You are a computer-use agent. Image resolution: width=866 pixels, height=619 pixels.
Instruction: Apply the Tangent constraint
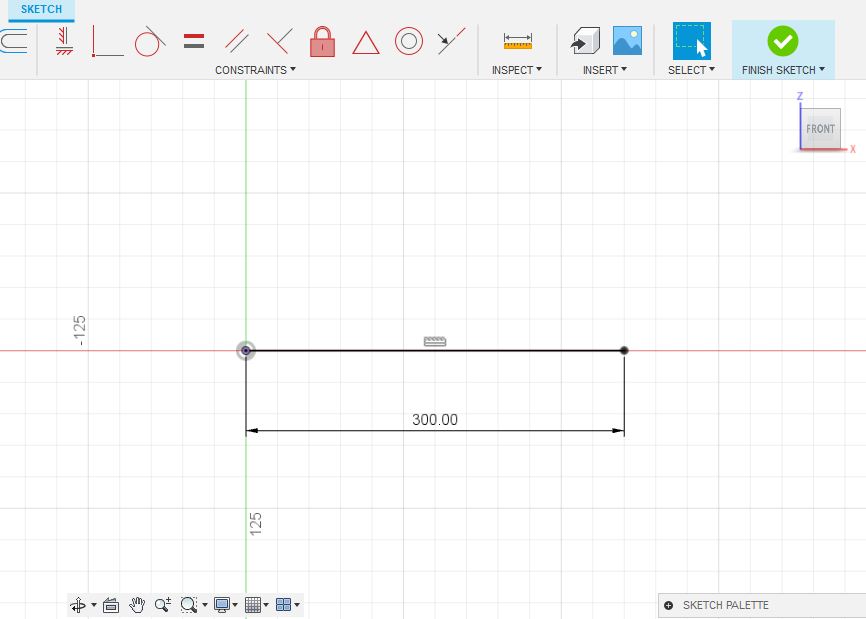pos(150,41)
